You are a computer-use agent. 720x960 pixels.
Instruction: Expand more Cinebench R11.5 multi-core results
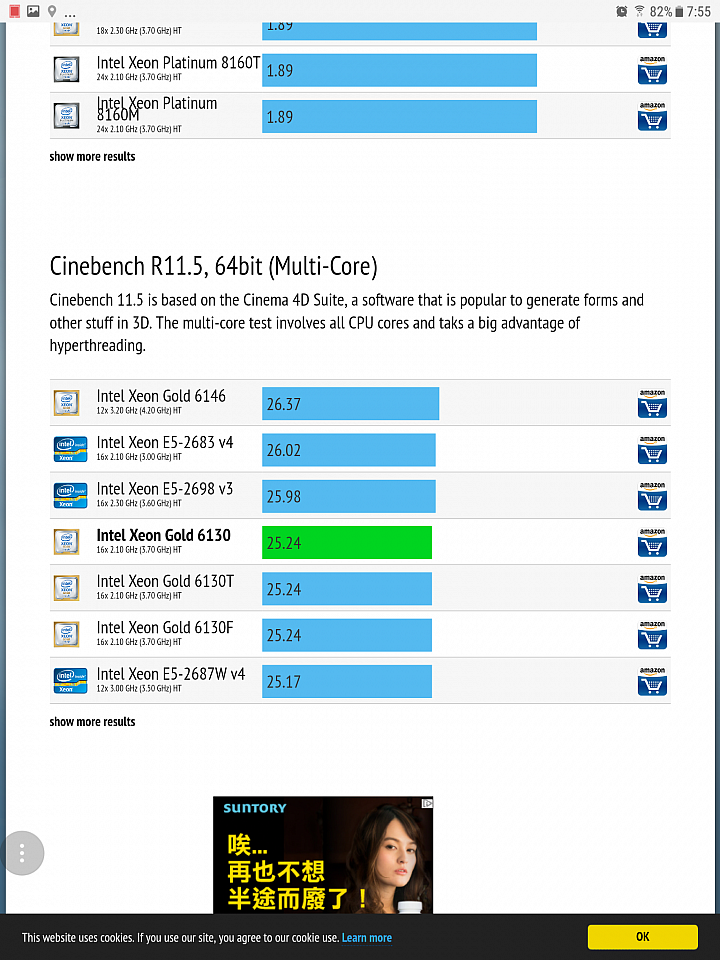pos(92,722)
